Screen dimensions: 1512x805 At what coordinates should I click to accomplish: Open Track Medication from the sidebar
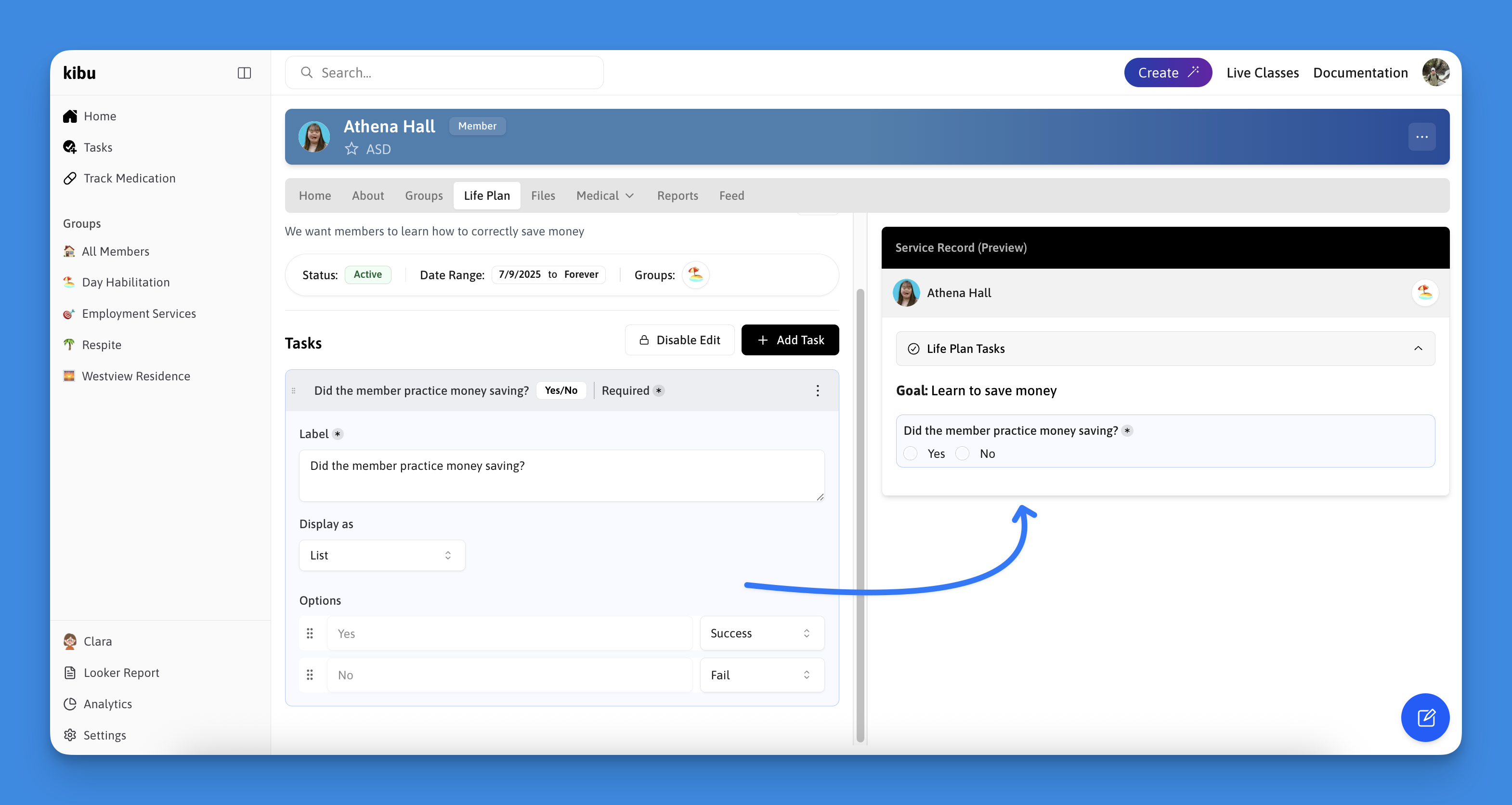(129, 178)
